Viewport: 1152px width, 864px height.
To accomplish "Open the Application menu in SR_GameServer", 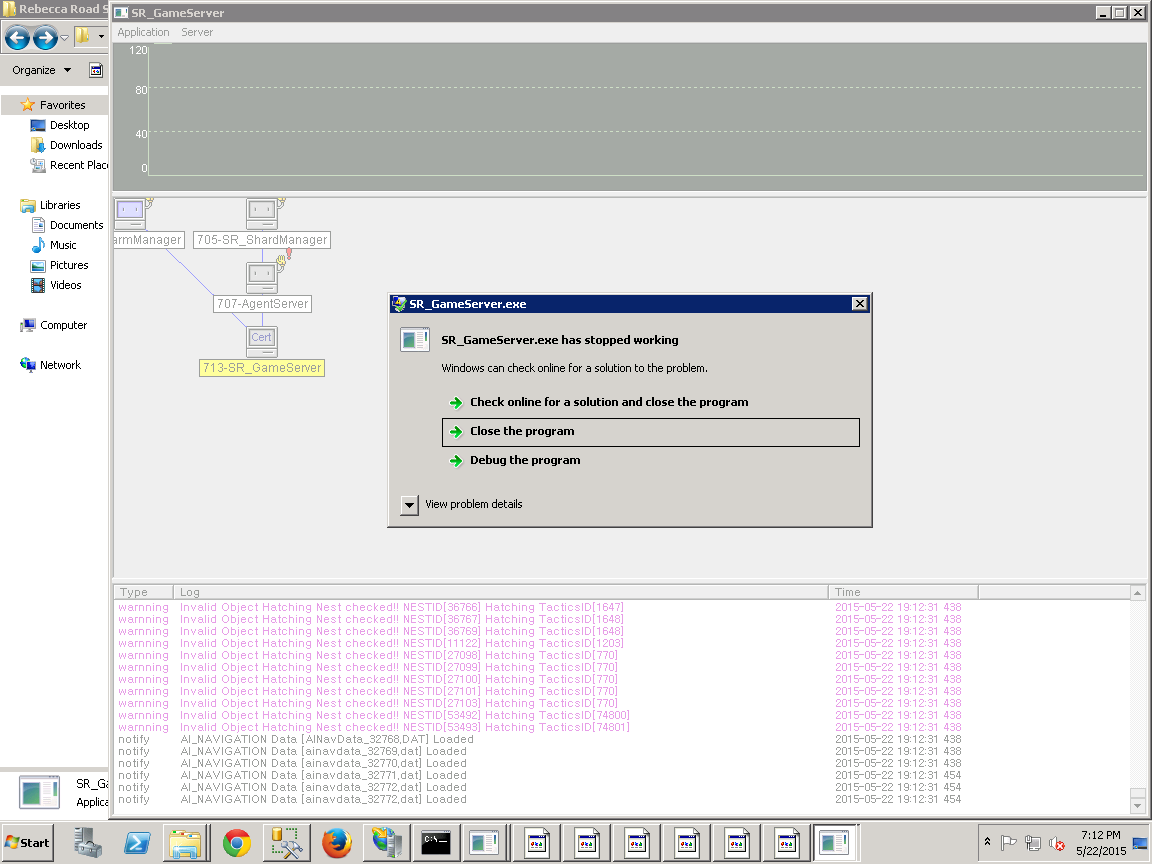I will point(143,32).
